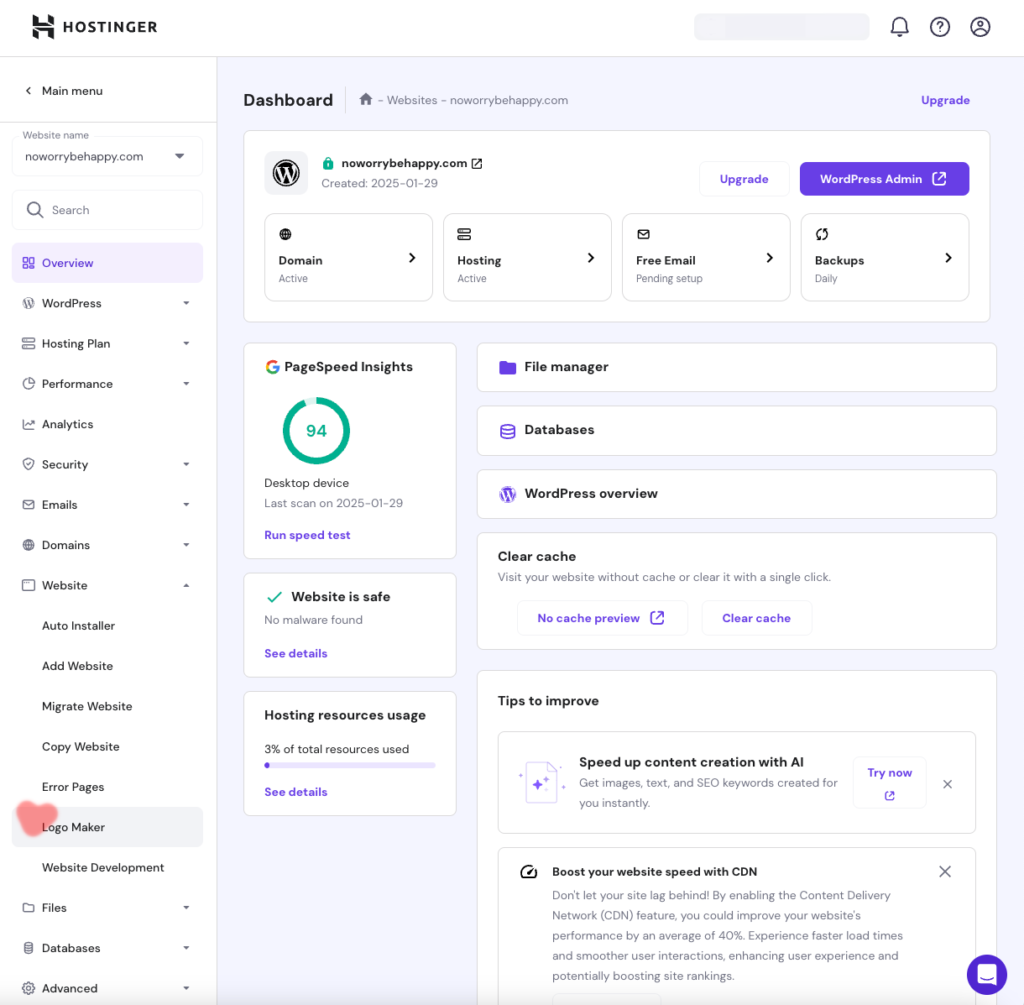Open the notifications bell

click(x=899, y=27)
